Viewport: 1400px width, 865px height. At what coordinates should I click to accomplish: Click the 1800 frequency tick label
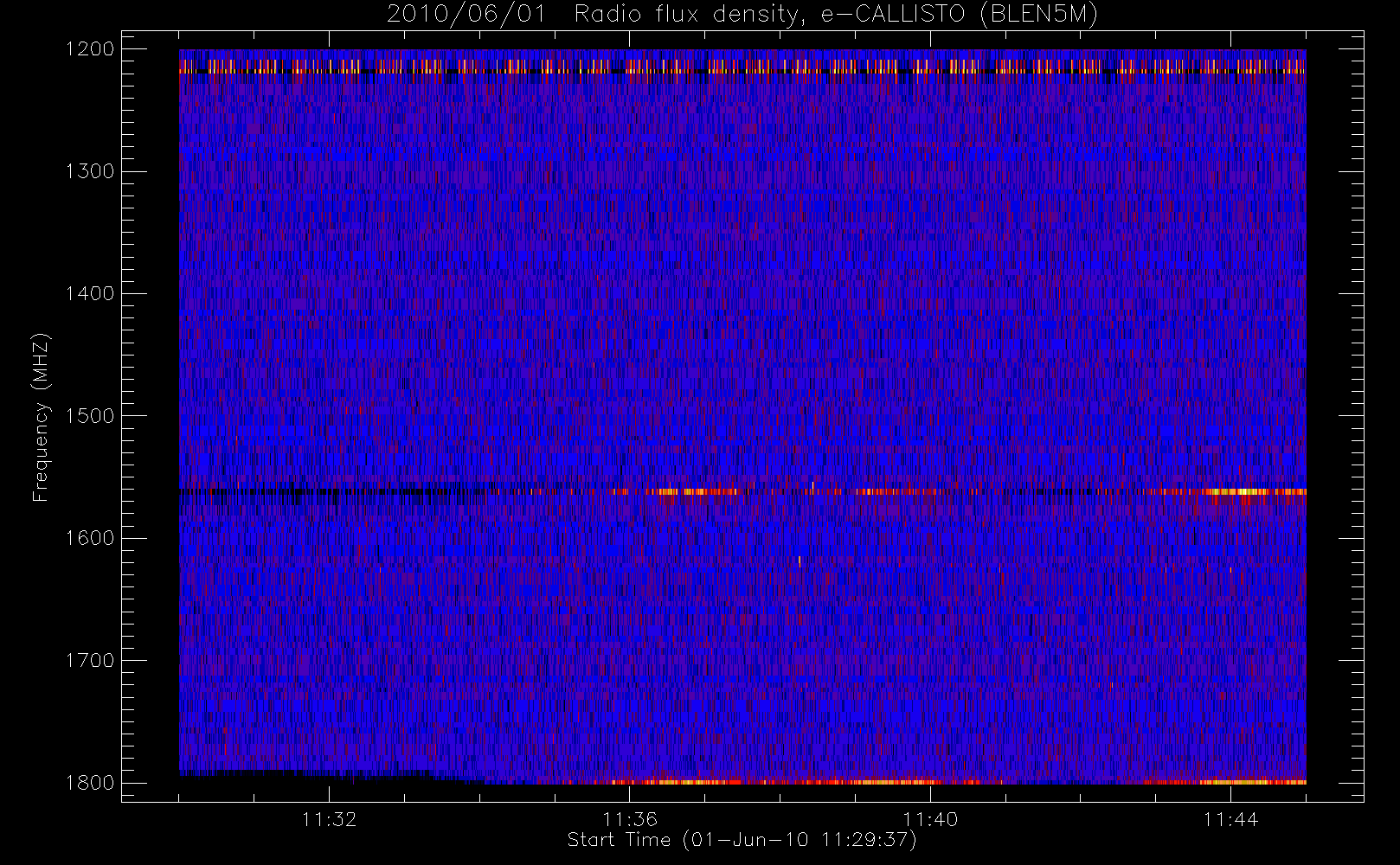point(91,783)
